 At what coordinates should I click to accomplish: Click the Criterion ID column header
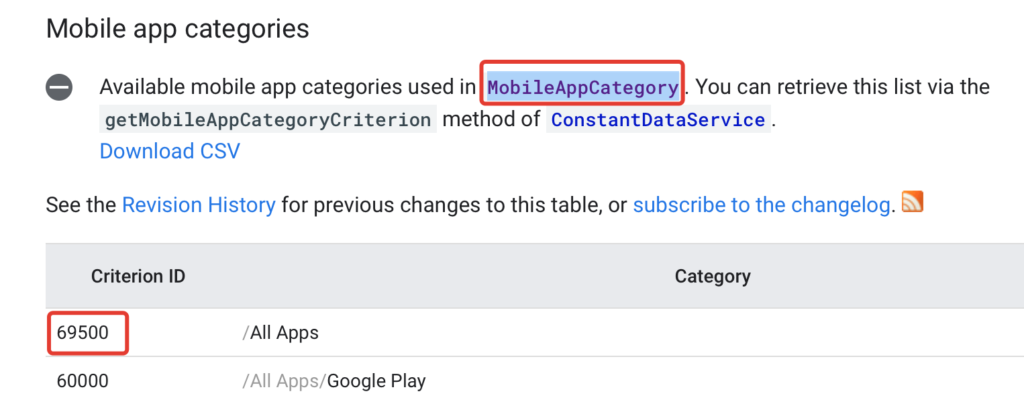[x=138, y=277]
